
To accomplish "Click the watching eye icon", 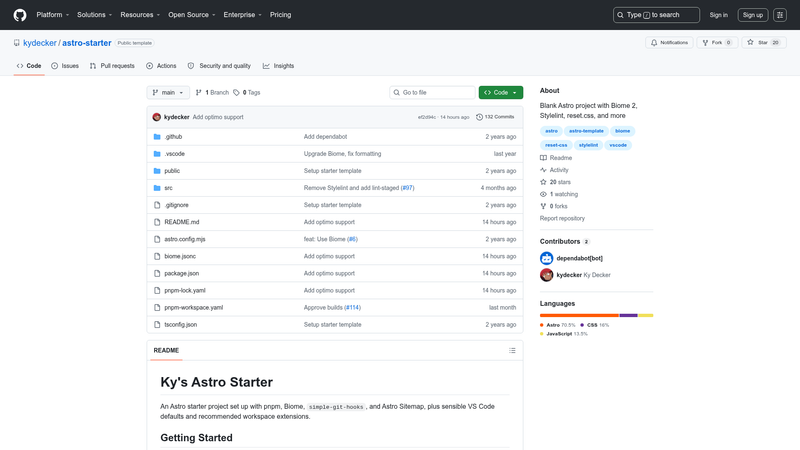I will 543,194.
